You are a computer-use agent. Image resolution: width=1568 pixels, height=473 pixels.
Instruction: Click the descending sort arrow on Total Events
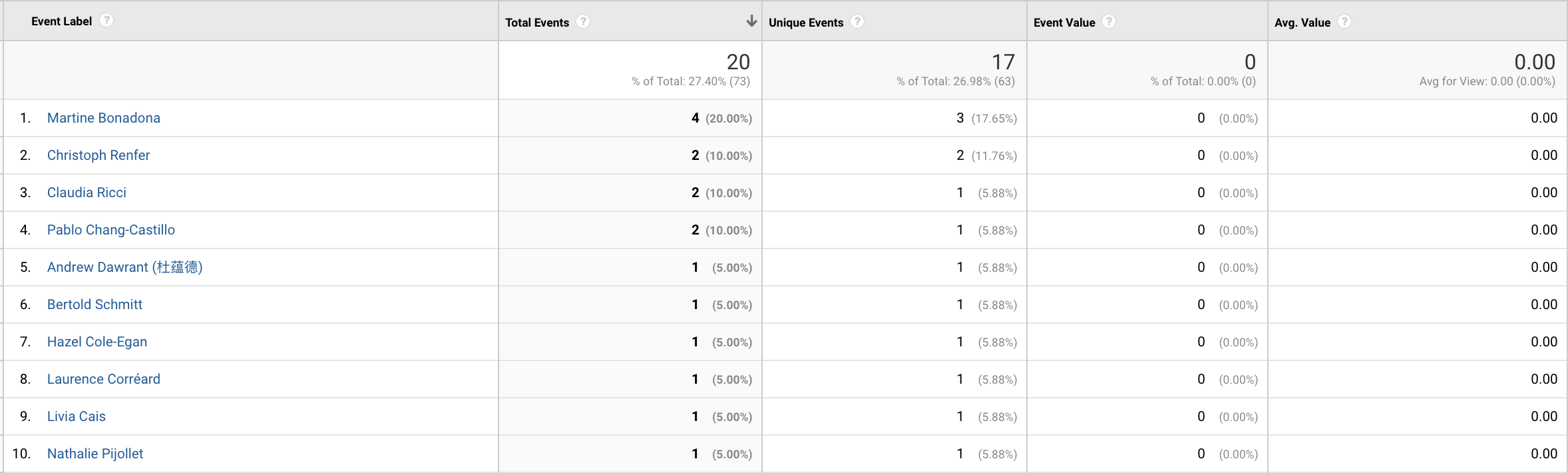751,21
